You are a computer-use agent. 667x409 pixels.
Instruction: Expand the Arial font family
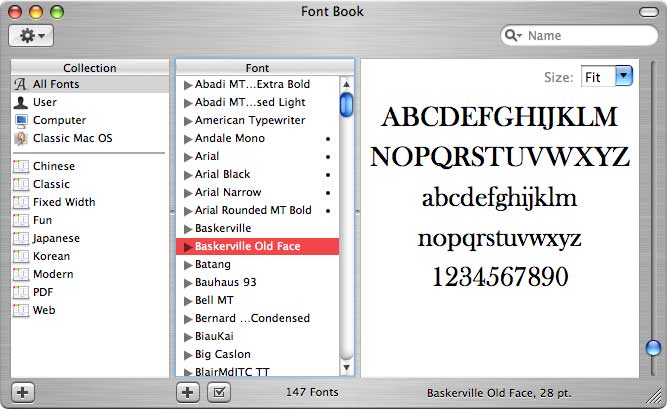click(x=187, y=156)
